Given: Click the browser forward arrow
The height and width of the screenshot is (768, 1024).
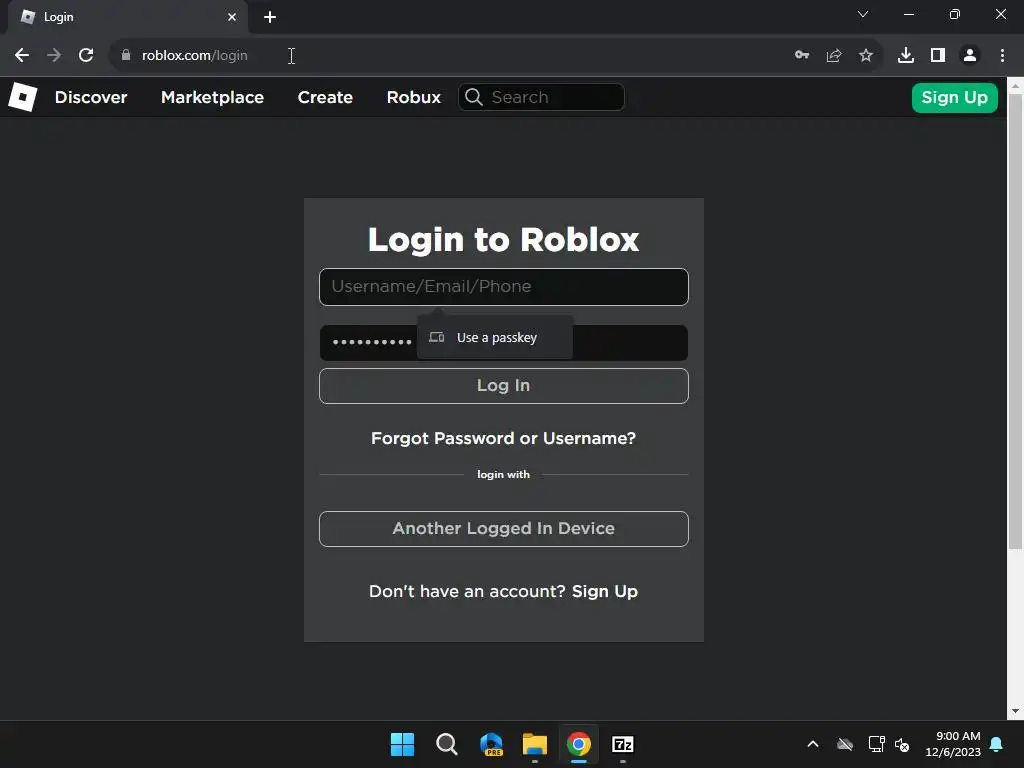Looking at the screenshot, I should pyautogui.click(x=54, y=56).
